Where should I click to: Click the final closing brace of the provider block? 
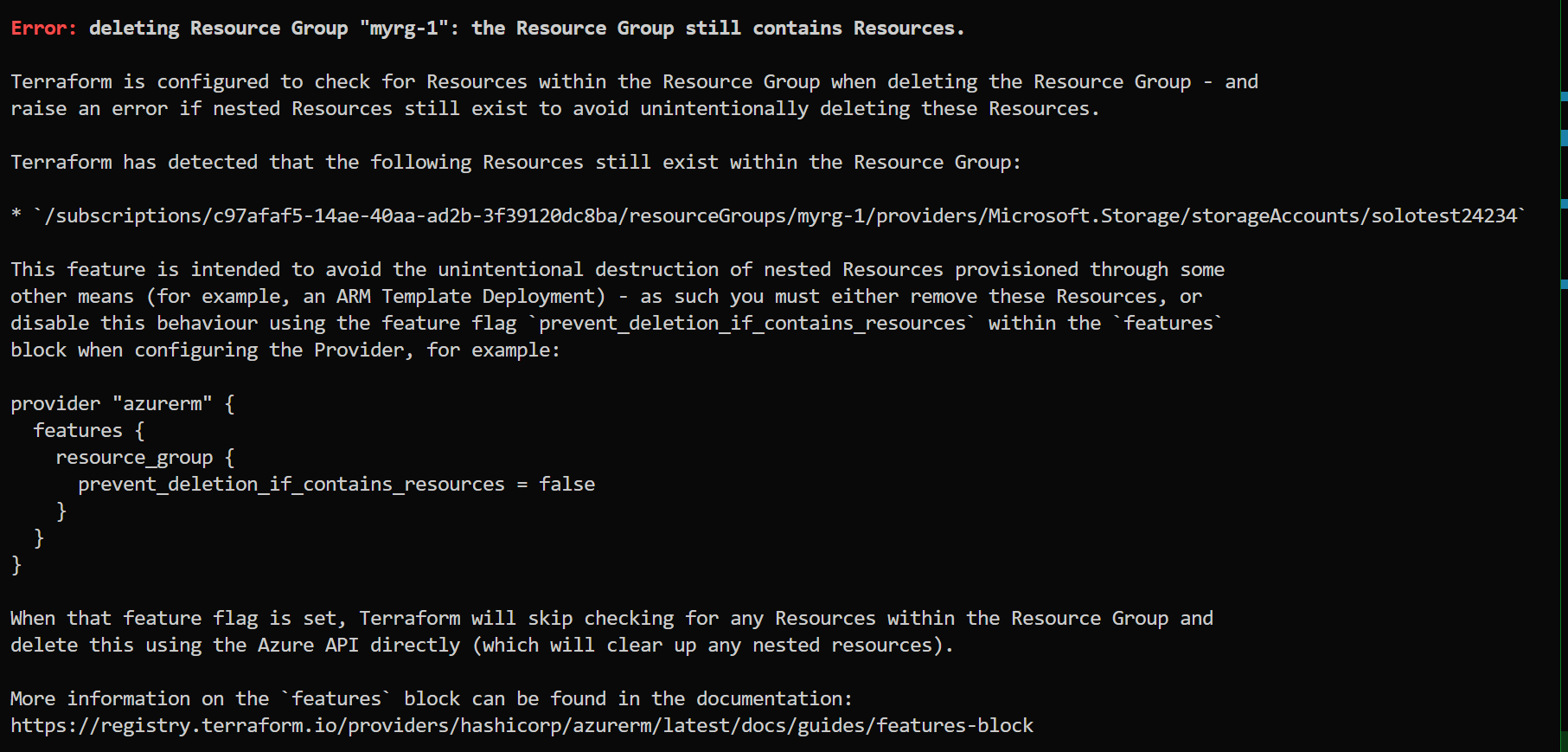16,564
